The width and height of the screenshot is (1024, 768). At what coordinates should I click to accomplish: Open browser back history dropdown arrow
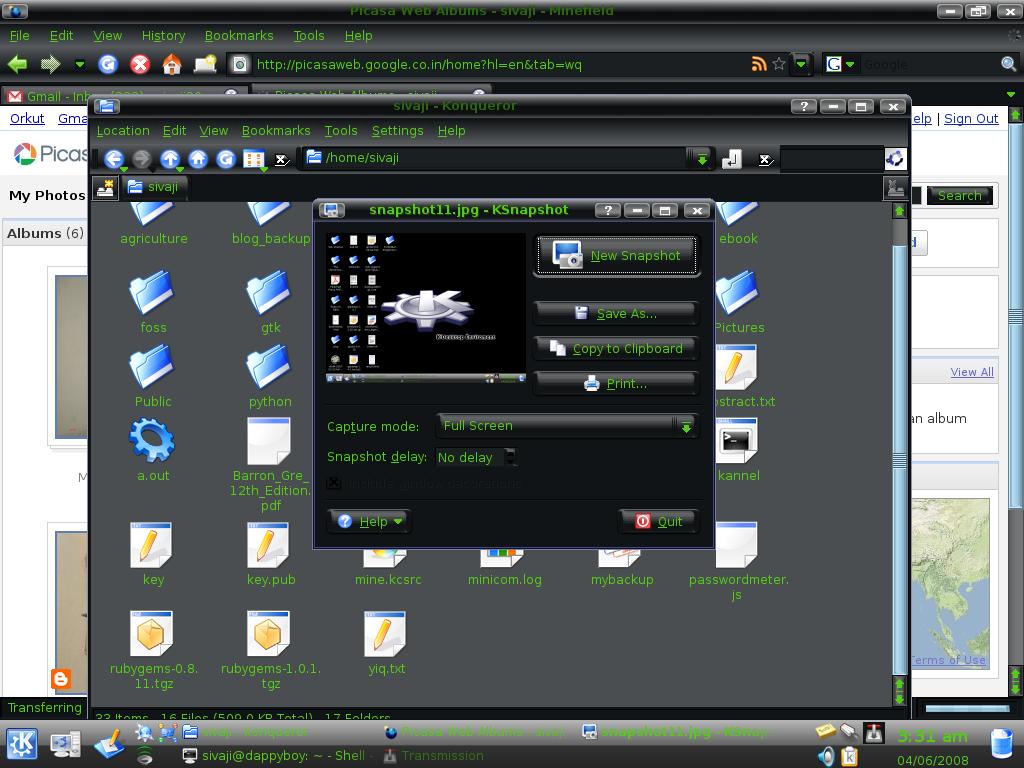[80, 64]
